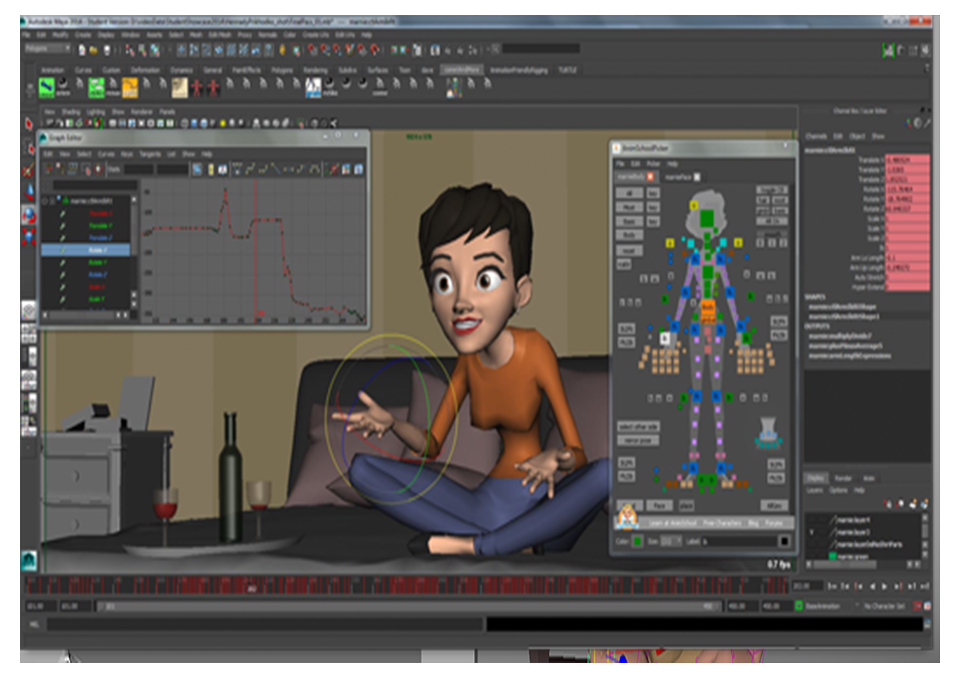Pick the Rotate tool in the left toolbox
This screenshot has width=960, height=678.
[x=29, y=215]
